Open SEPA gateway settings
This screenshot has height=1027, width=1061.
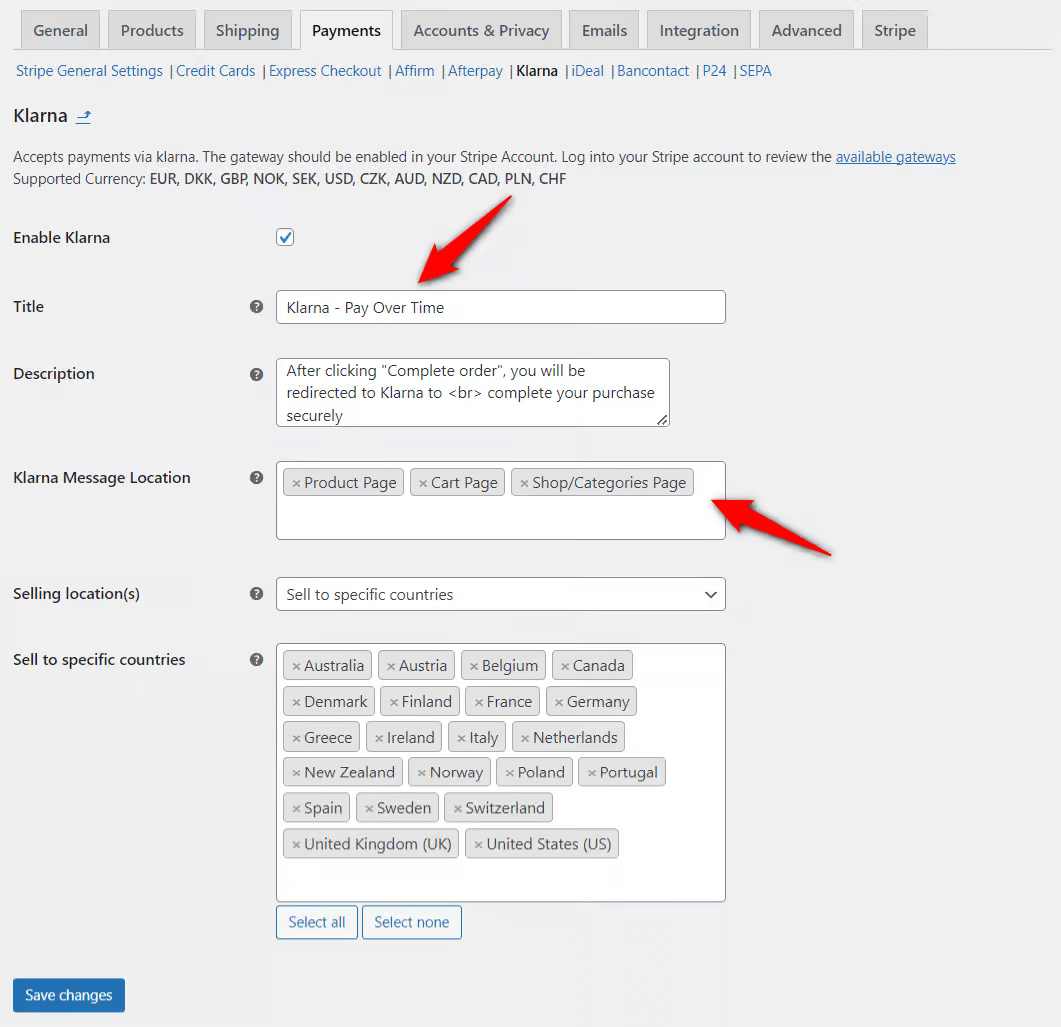tap(755, 71)
